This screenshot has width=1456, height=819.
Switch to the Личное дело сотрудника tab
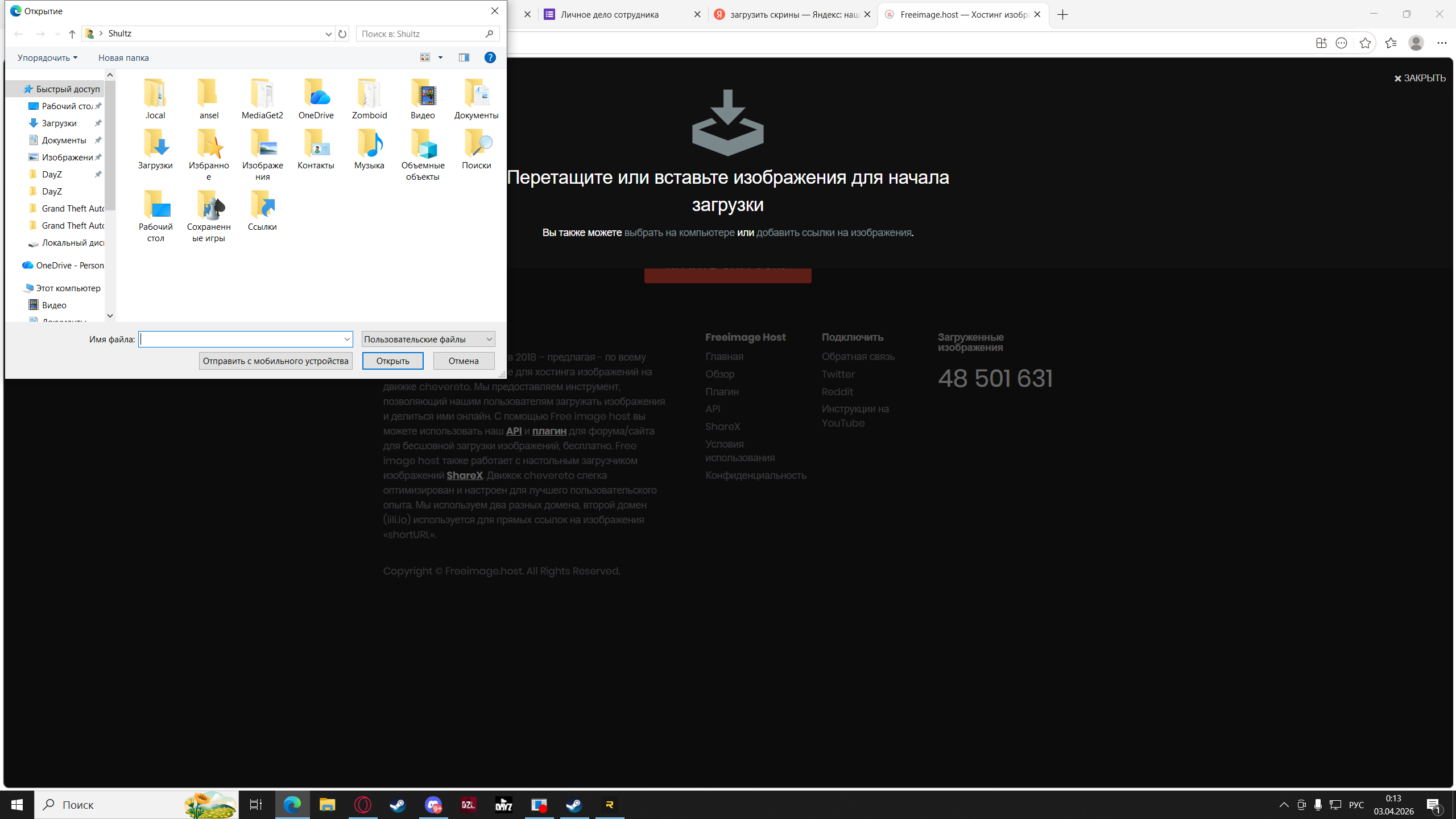(x=622, y=15)
